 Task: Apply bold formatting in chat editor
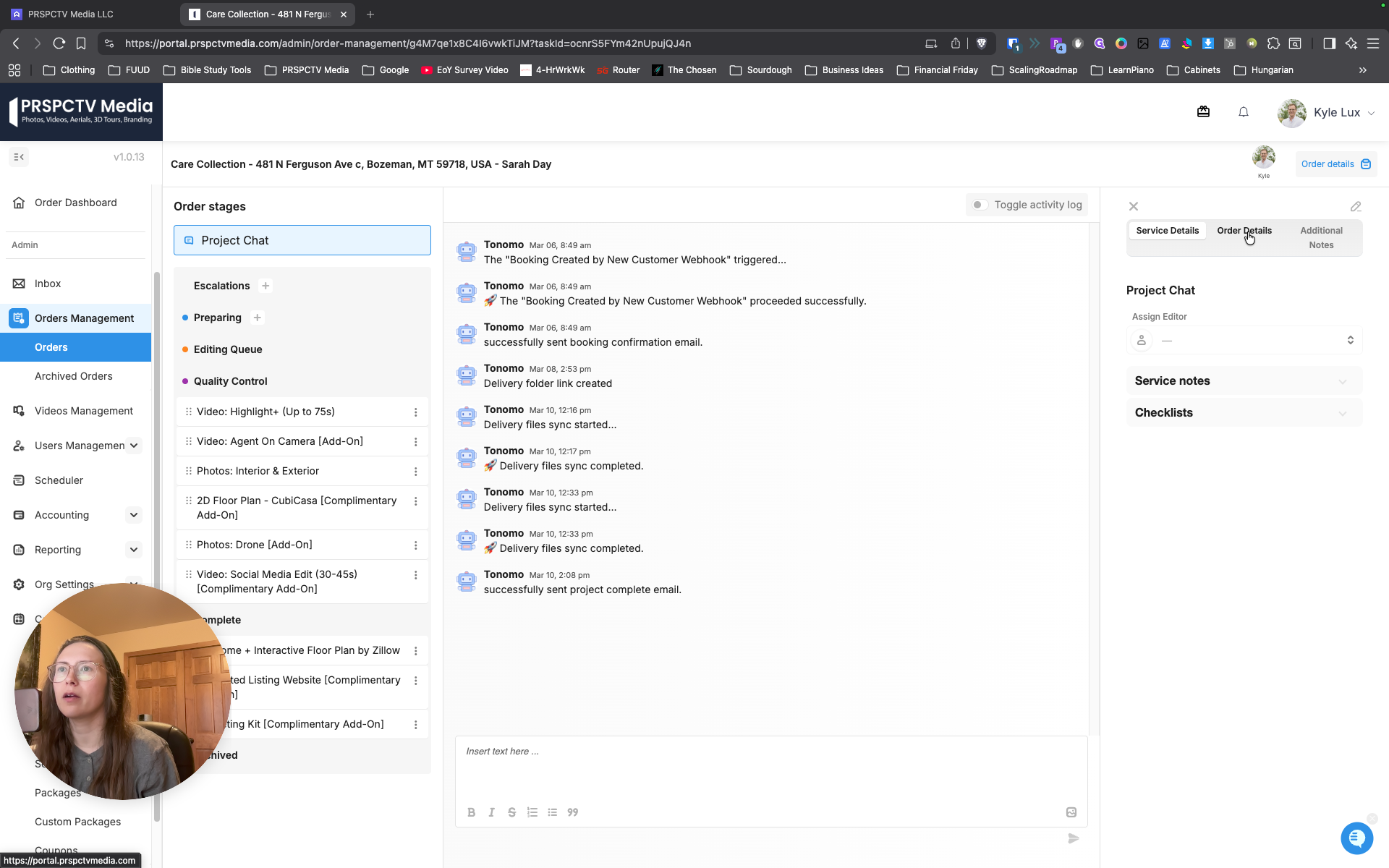471,812
